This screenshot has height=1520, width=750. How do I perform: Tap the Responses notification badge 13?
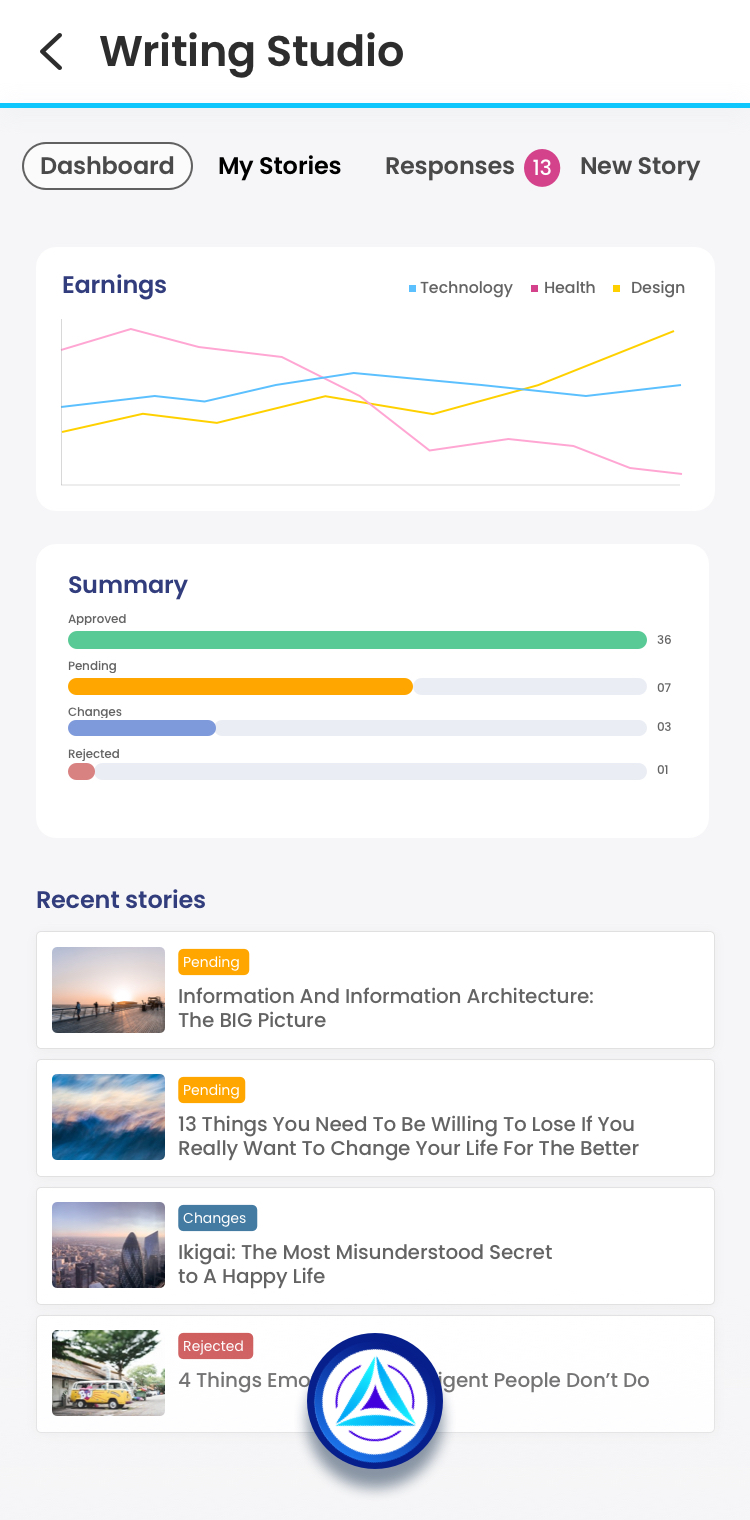tap(541, 167)
